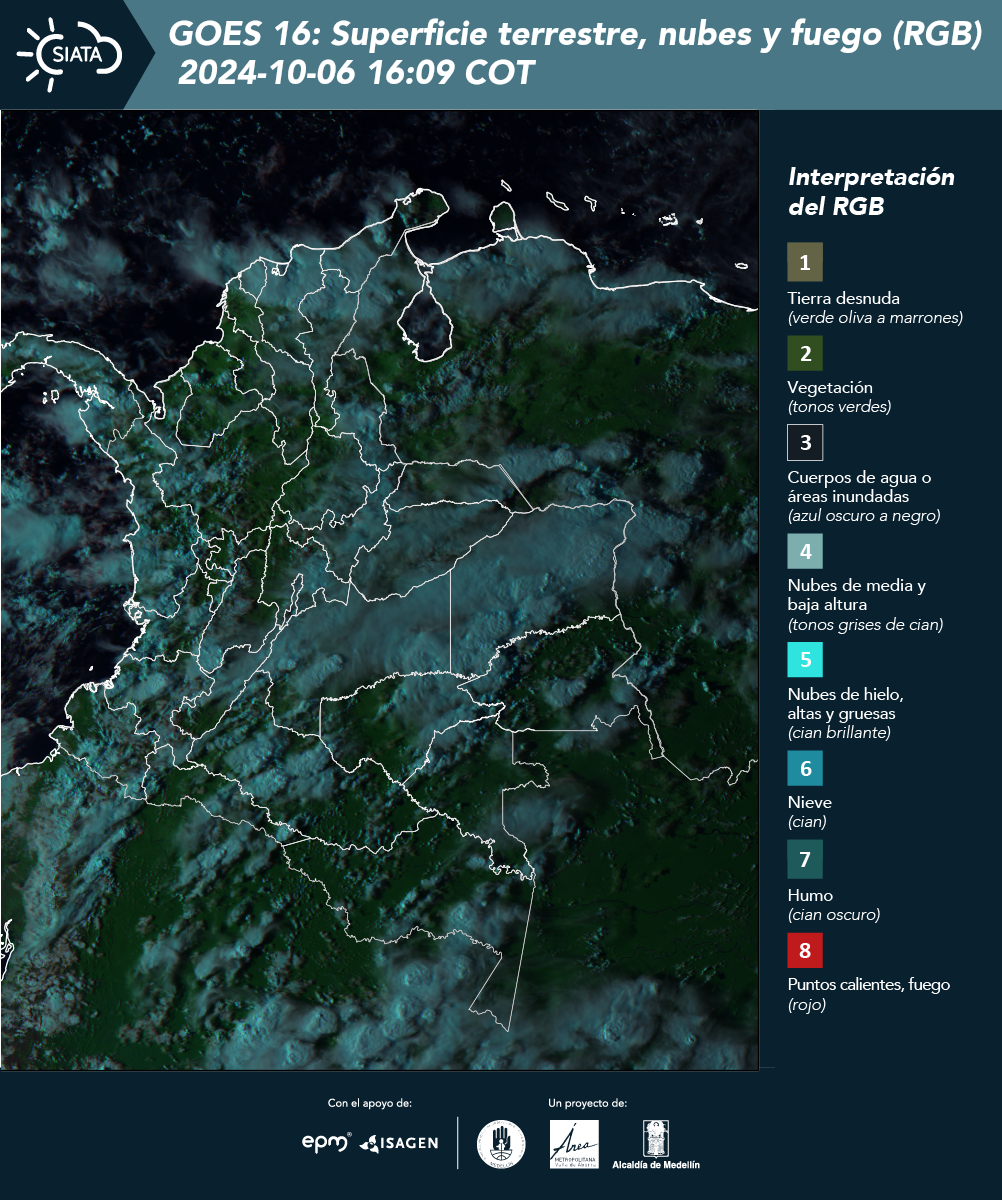Select legend swatch 2 Vegetación
This screenshot has height=1200, width=1002.
[x=805, y=353]
